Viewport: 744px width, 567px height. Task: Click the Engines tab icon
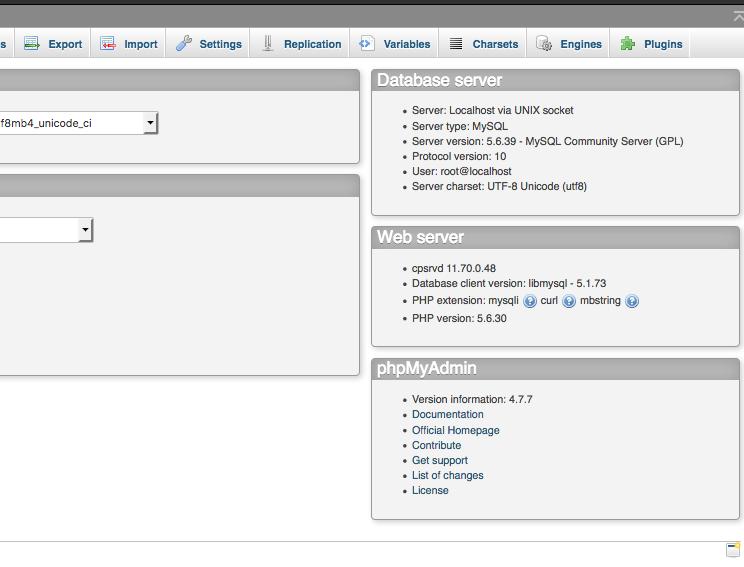(x=544, y=44)
